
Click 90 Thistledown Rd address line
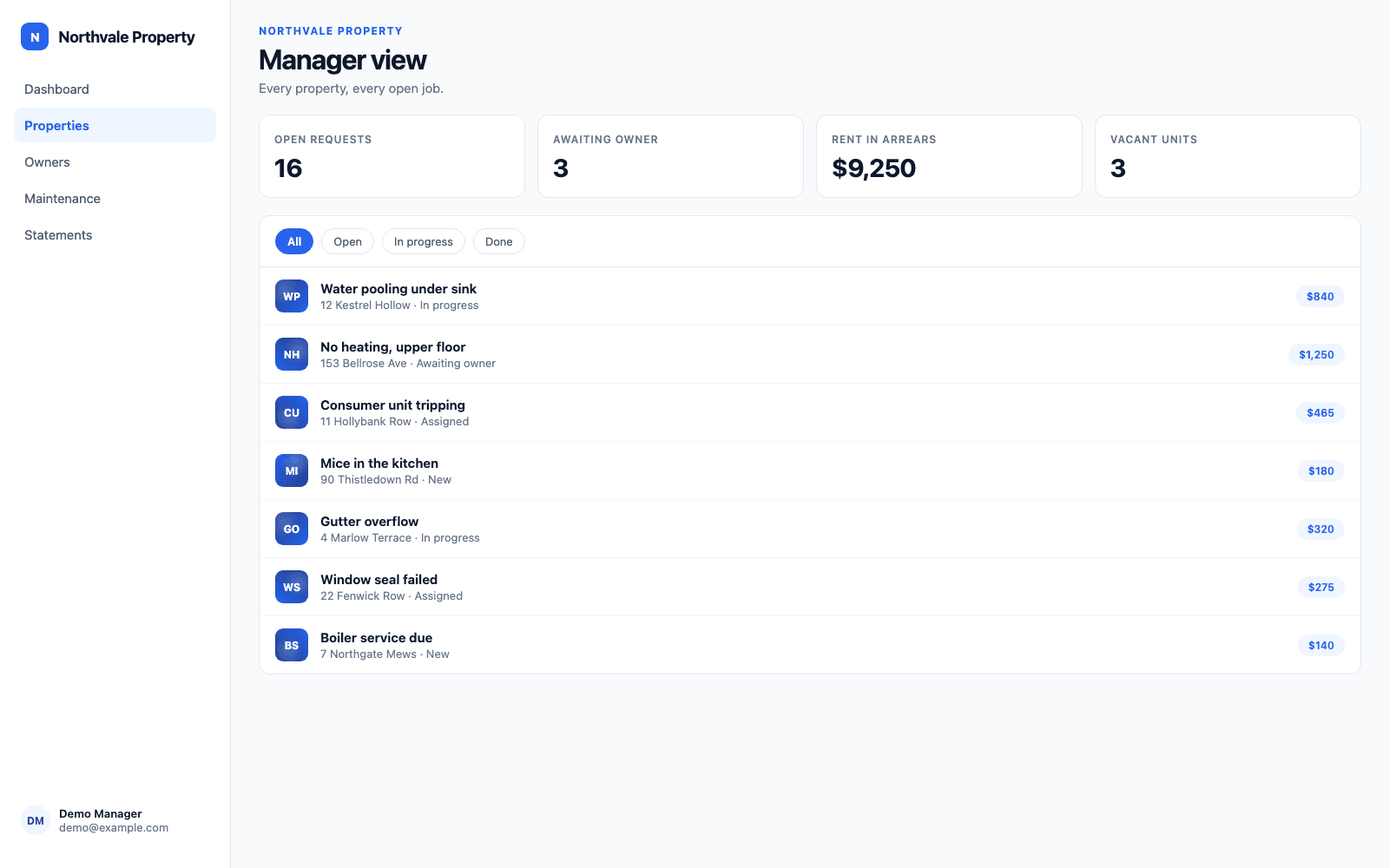point(385,480)
